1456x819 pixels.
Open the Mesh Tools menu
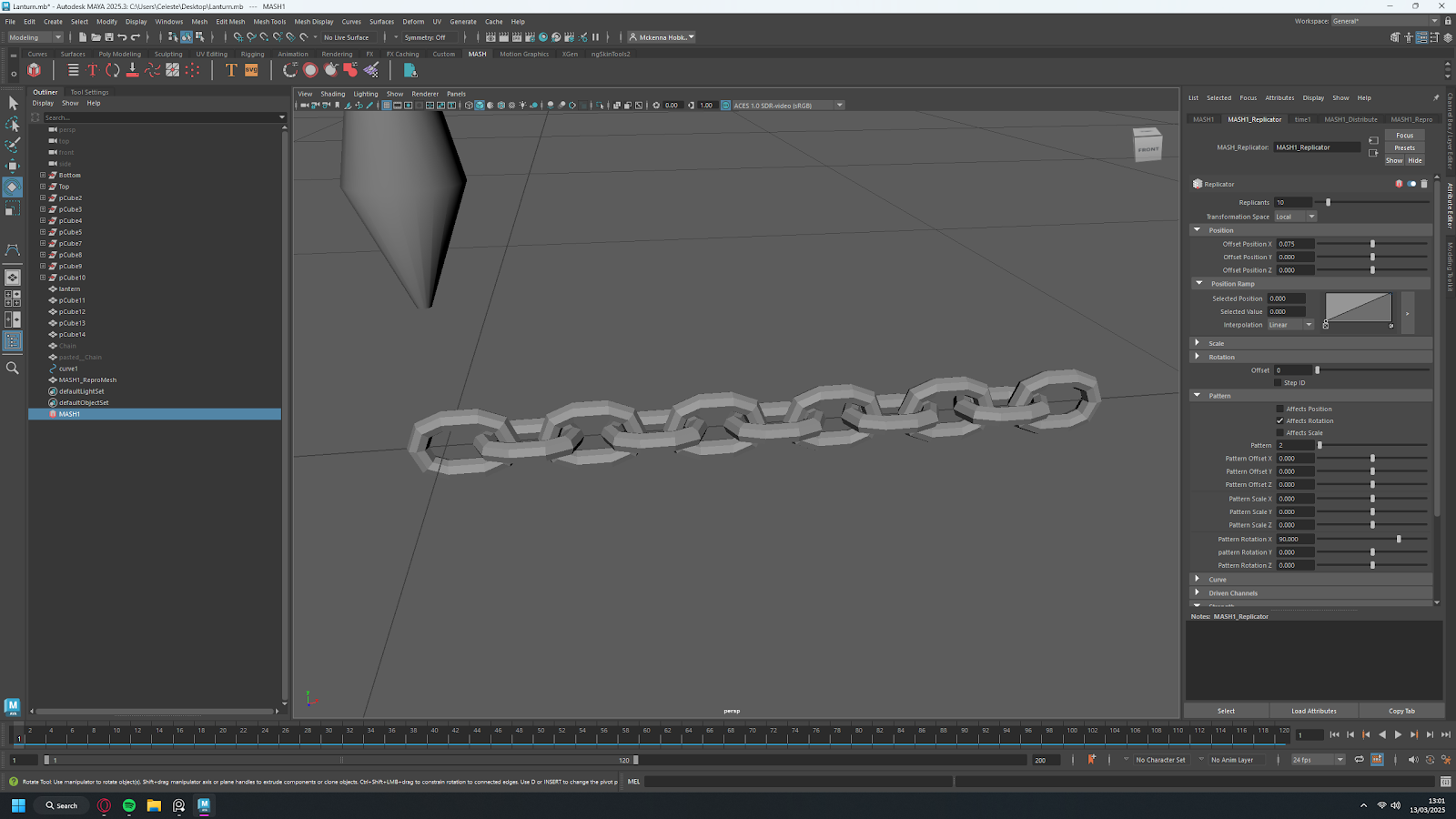coord(269,22)
